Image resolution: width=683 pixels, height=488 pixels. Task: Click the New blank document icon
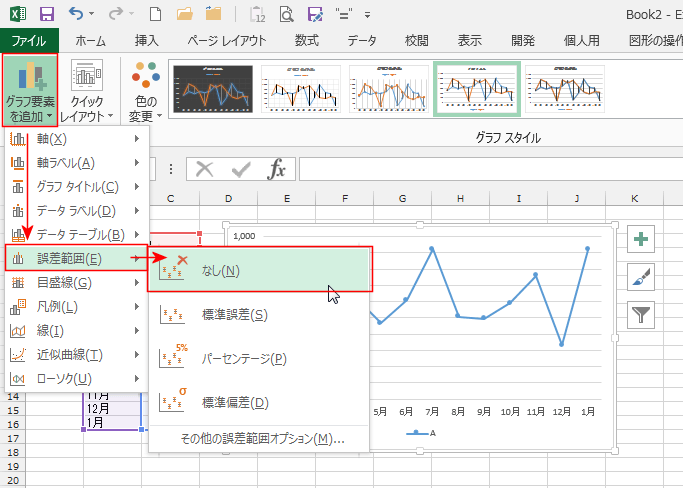click(x=155, y=14)
